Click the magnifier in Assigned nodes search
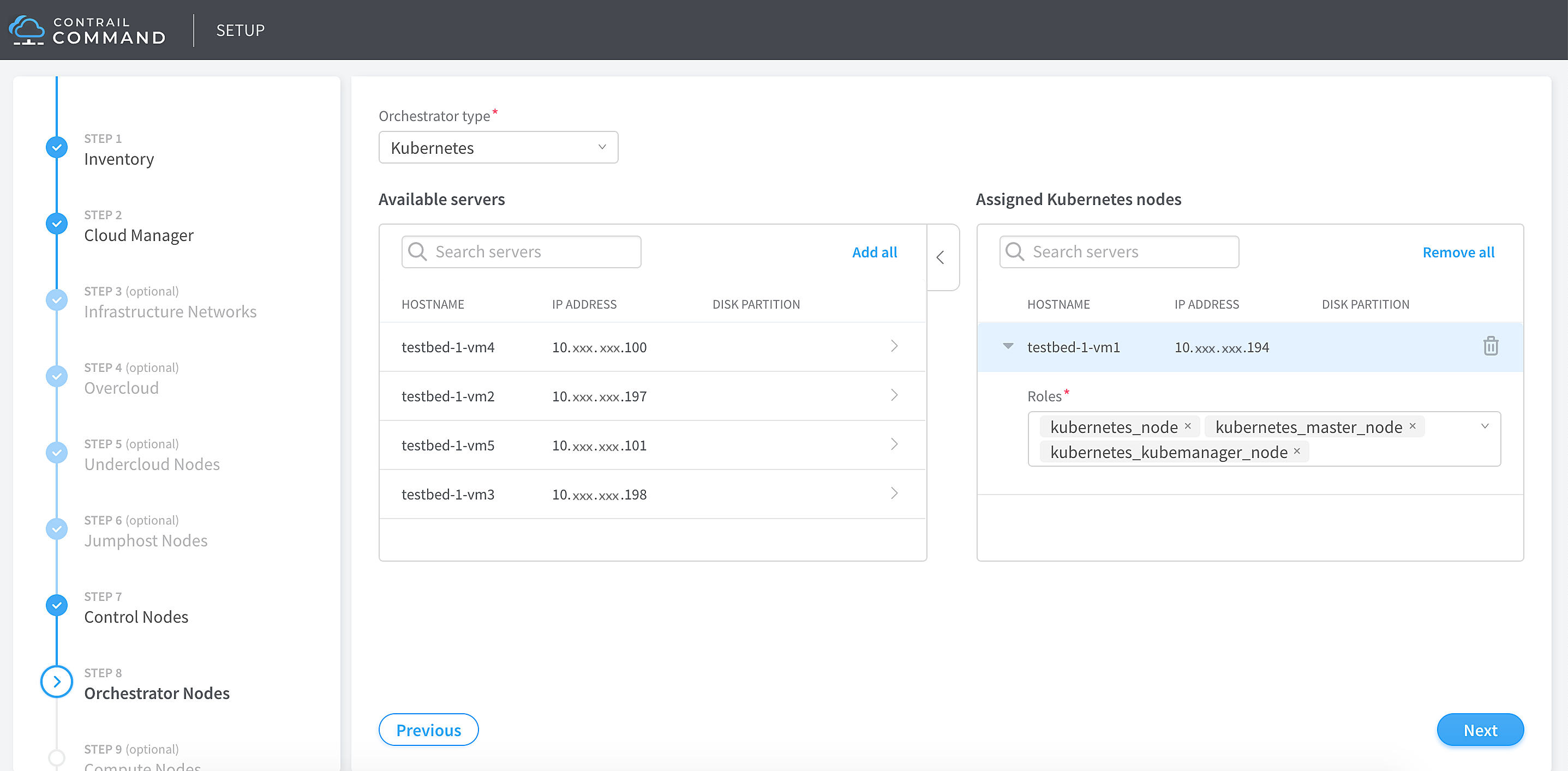 pyautogui.click(x=1015, y=251)
